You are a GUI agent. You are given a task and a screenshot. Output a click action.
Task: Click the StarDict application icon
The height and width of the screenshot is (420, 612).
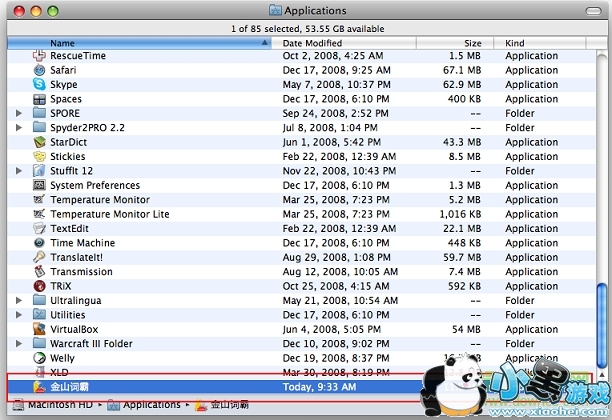coord(39,143)
